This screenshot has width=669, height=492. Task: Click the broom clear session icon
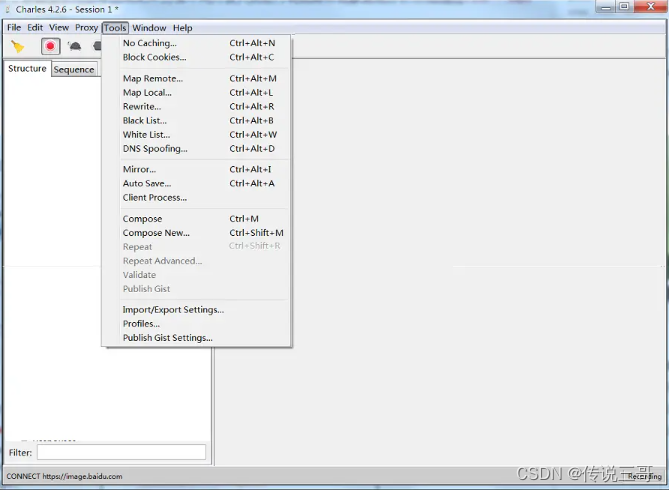click(x=17, y=46)
